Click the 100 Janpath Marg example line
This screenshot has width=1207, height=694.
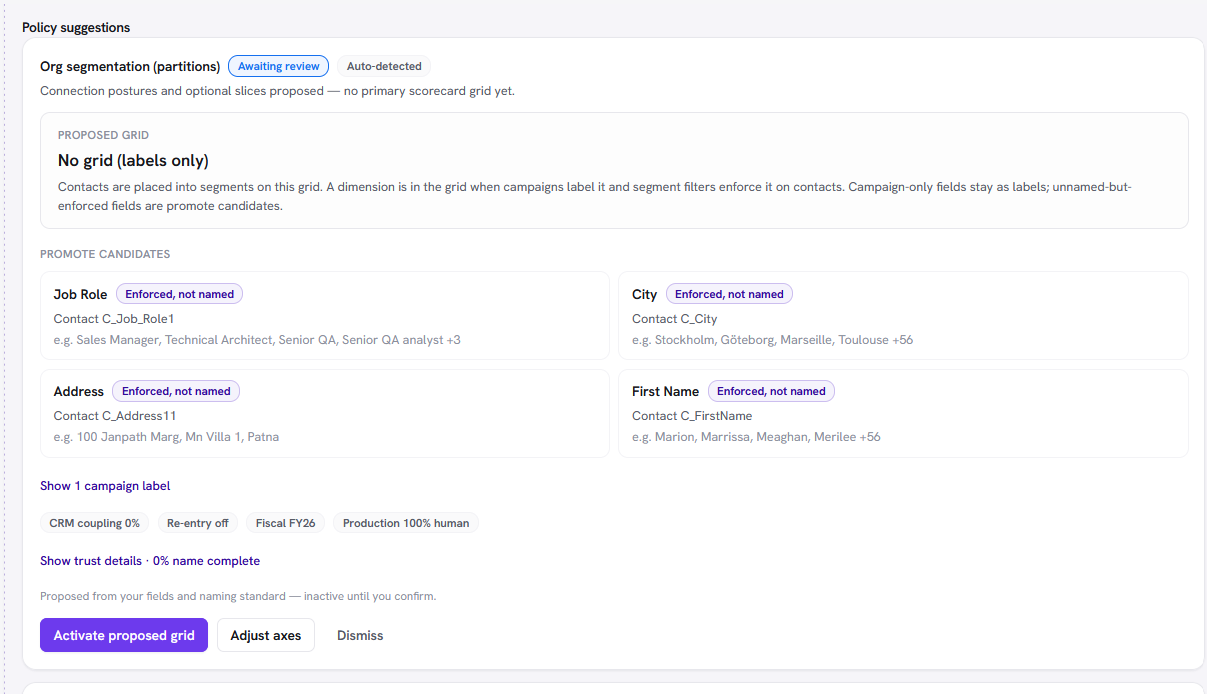click(166, 437)
